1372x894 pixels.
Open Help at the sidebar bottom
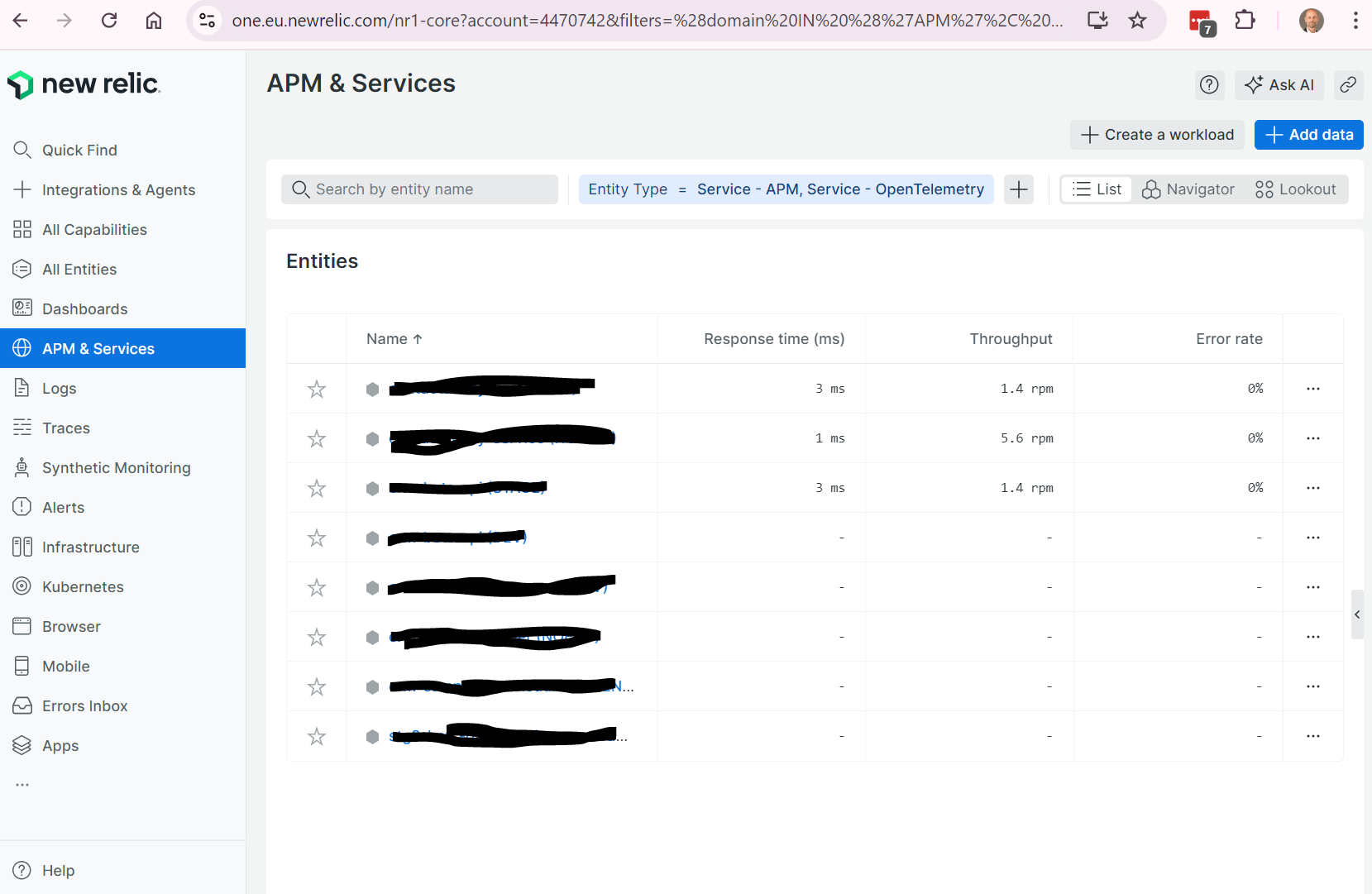click(x=122, y=870)
